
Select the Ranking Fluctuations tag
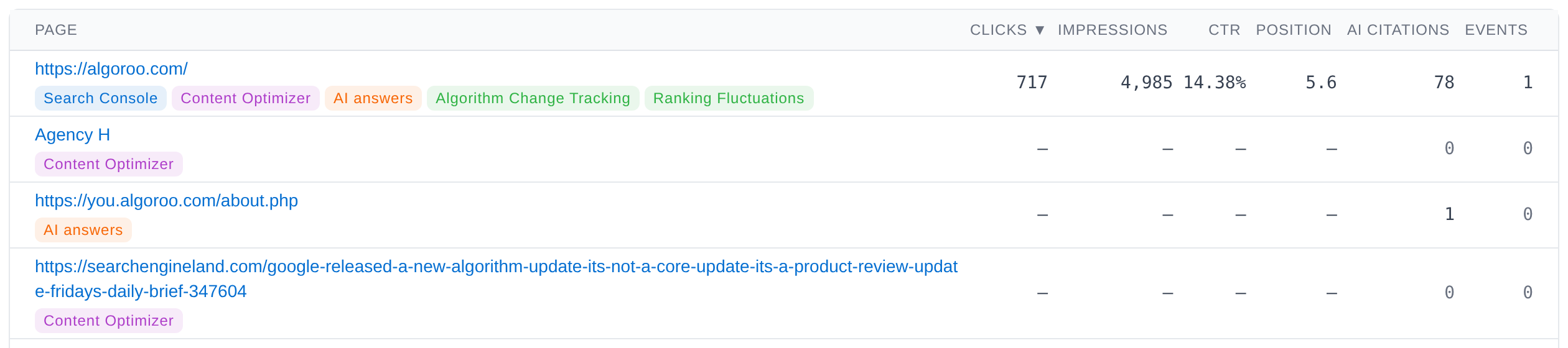(729, 98)
